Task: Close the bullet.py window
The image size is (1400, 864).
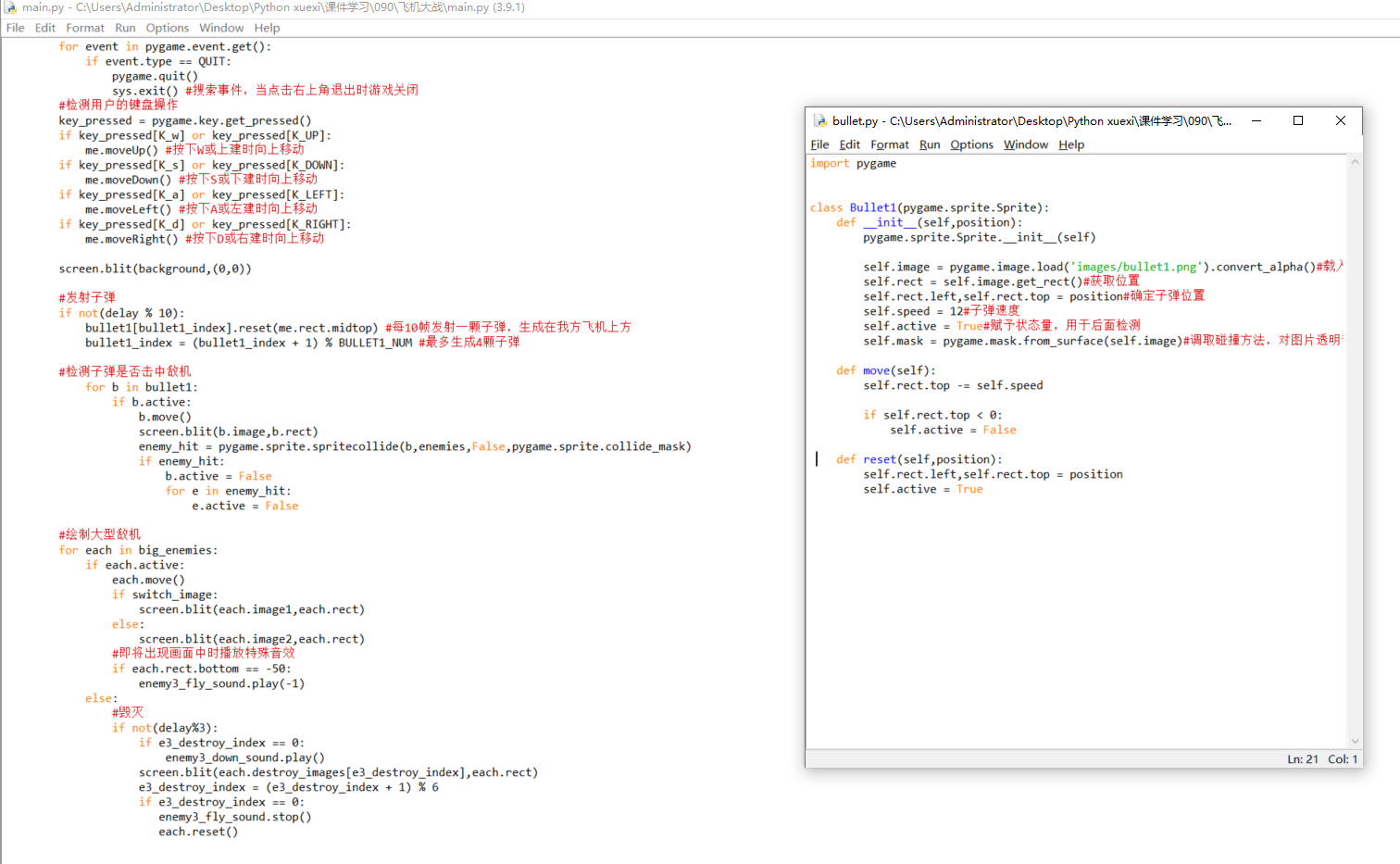Action: [x=1341, y=120]
